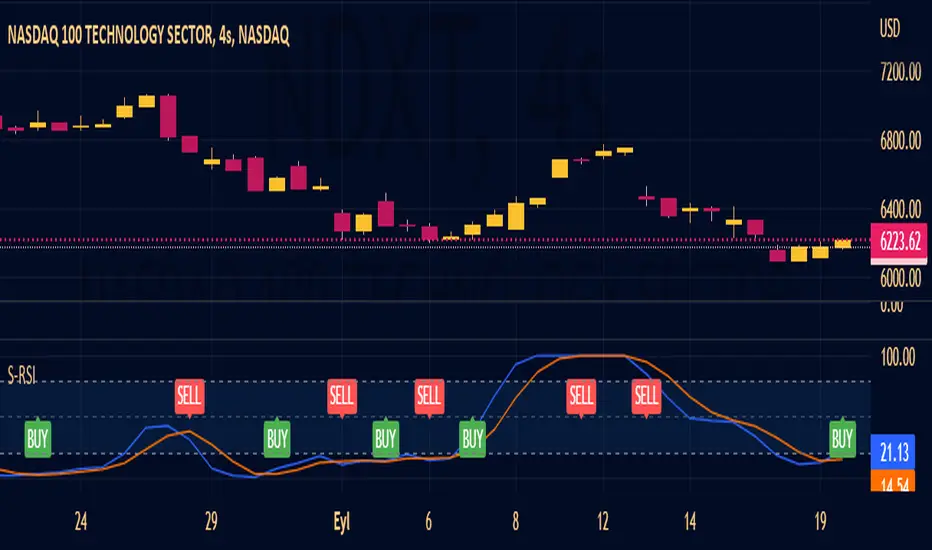
Task: Click the 12 date label on time axis
Action: [603, 522]
